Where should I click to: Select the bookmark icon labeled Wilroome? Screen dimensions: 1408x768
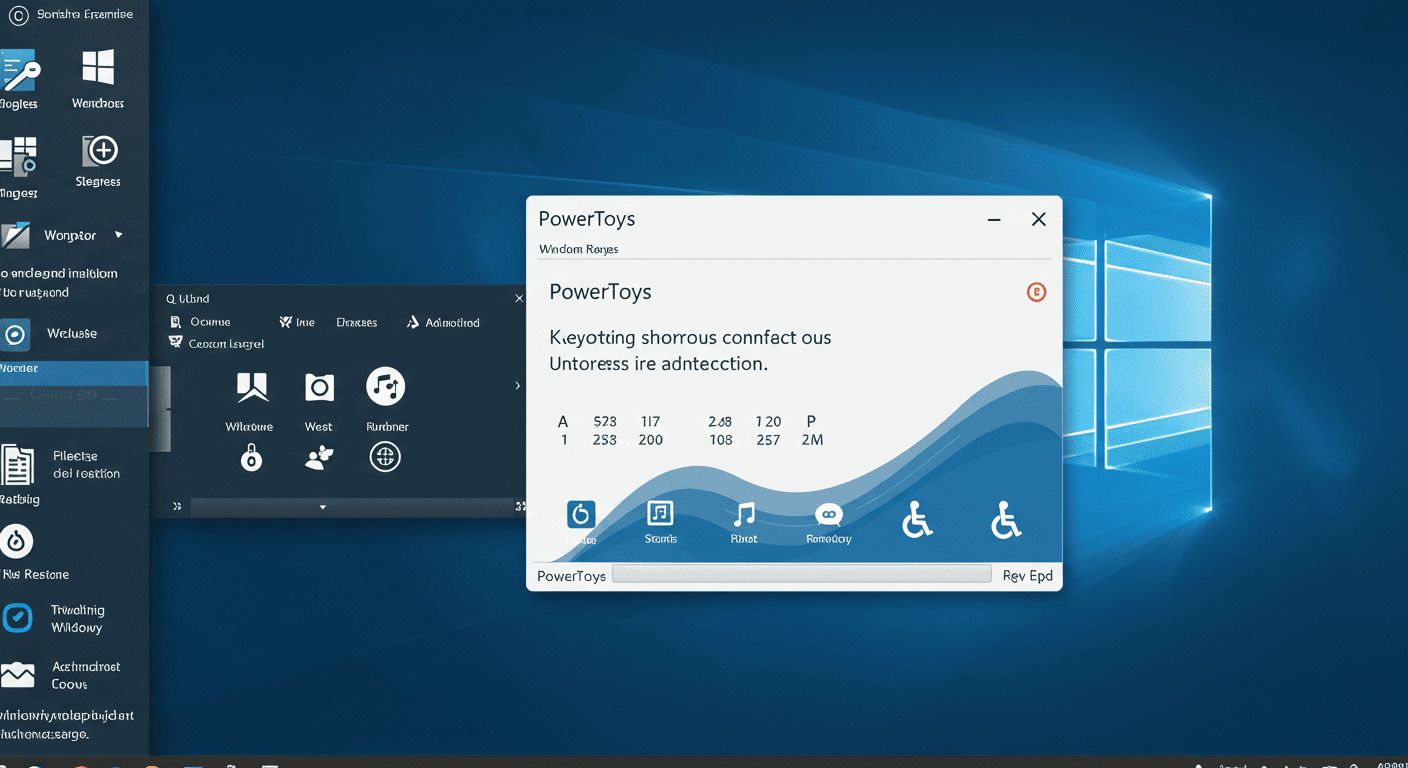[251, 387]
